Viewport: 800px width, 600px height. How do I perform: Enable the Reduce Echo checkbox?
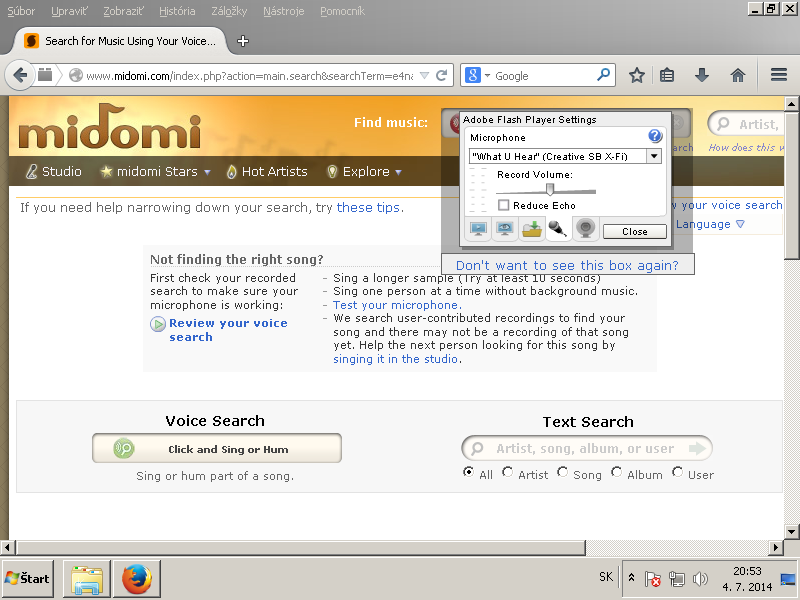click(x=504, y=205)
